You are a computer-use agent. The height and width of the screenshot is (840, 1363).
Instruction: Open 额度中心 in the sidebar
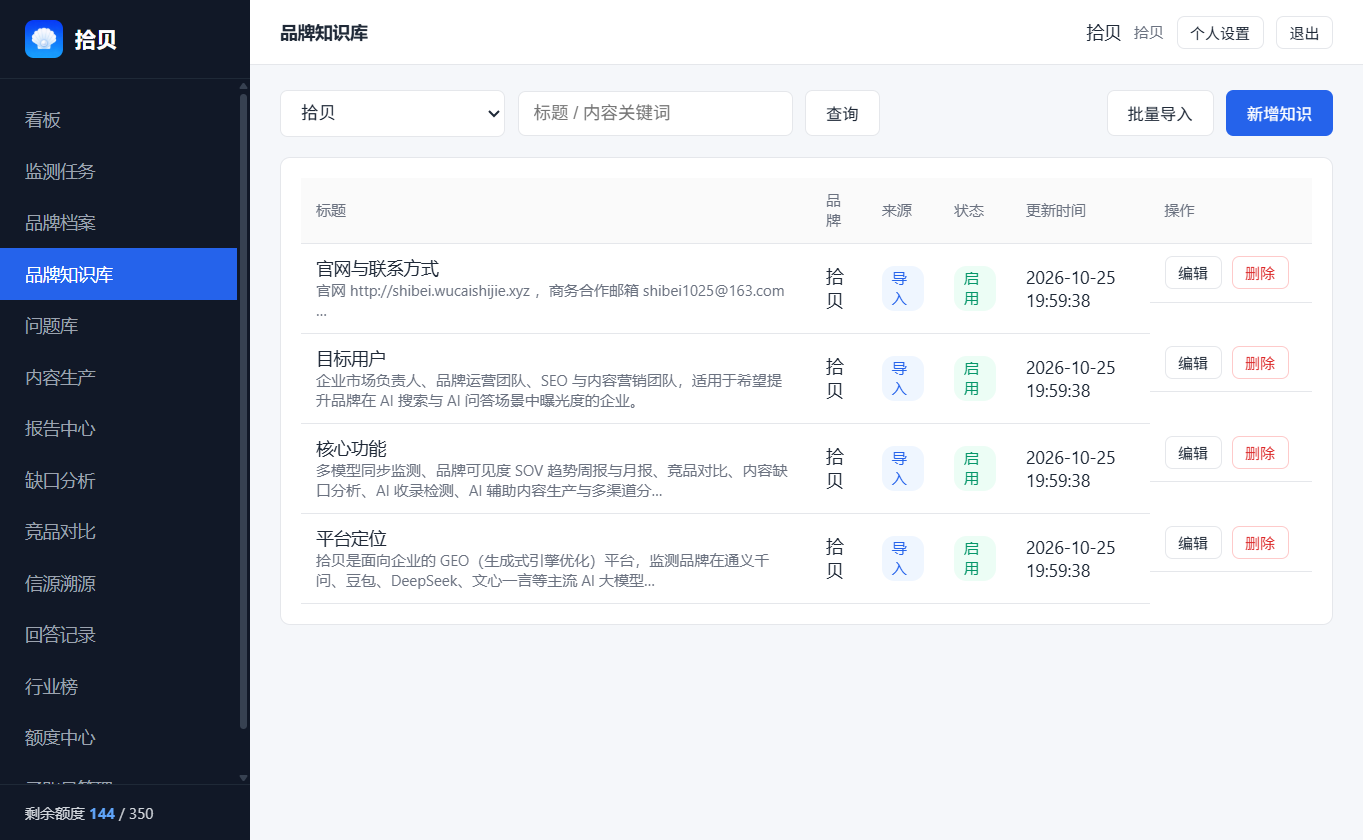118,738
